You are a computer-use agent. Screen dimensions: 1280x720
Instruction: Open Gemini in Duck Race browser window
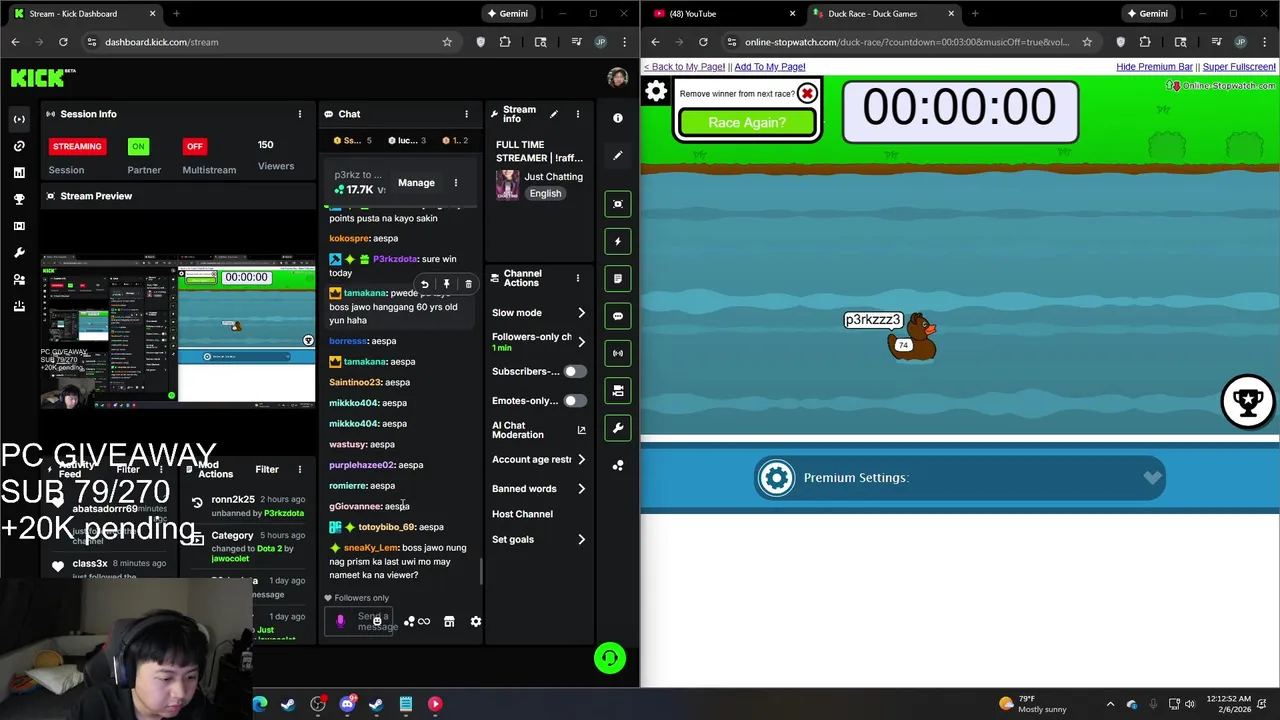click(1146, 14)
